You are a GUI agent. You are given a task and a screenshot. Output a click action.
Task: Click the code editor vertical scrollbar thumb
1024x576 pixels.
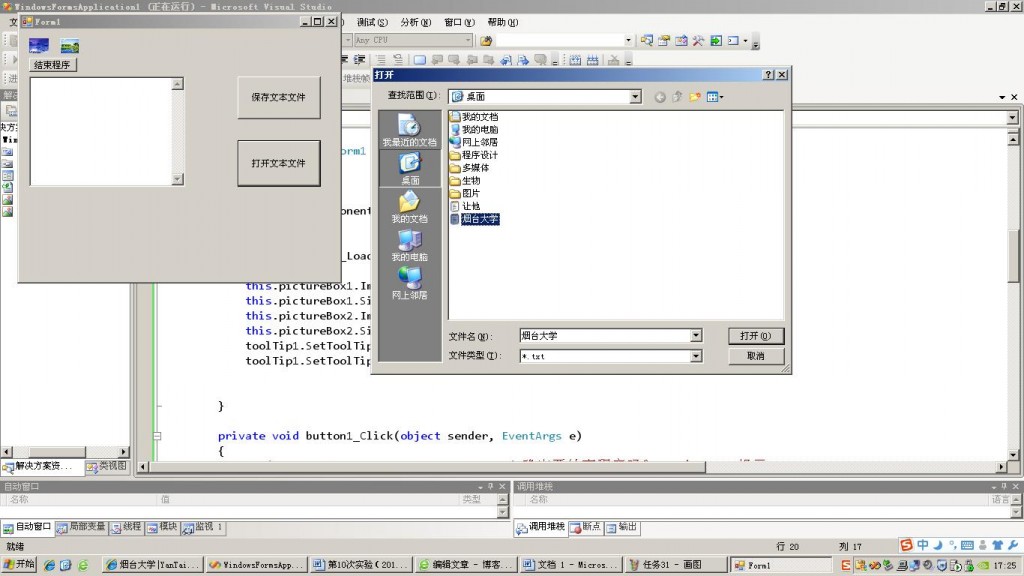pos(1013,256)
